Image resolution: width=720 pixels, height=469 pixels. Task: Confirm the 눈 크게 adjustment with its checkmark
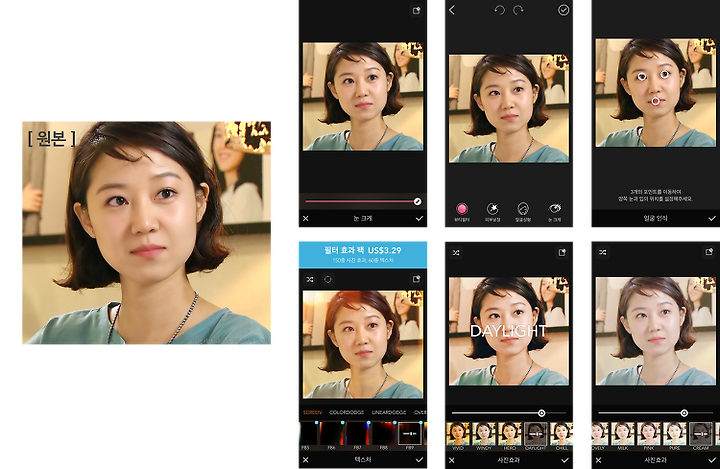tap(419, 219)
